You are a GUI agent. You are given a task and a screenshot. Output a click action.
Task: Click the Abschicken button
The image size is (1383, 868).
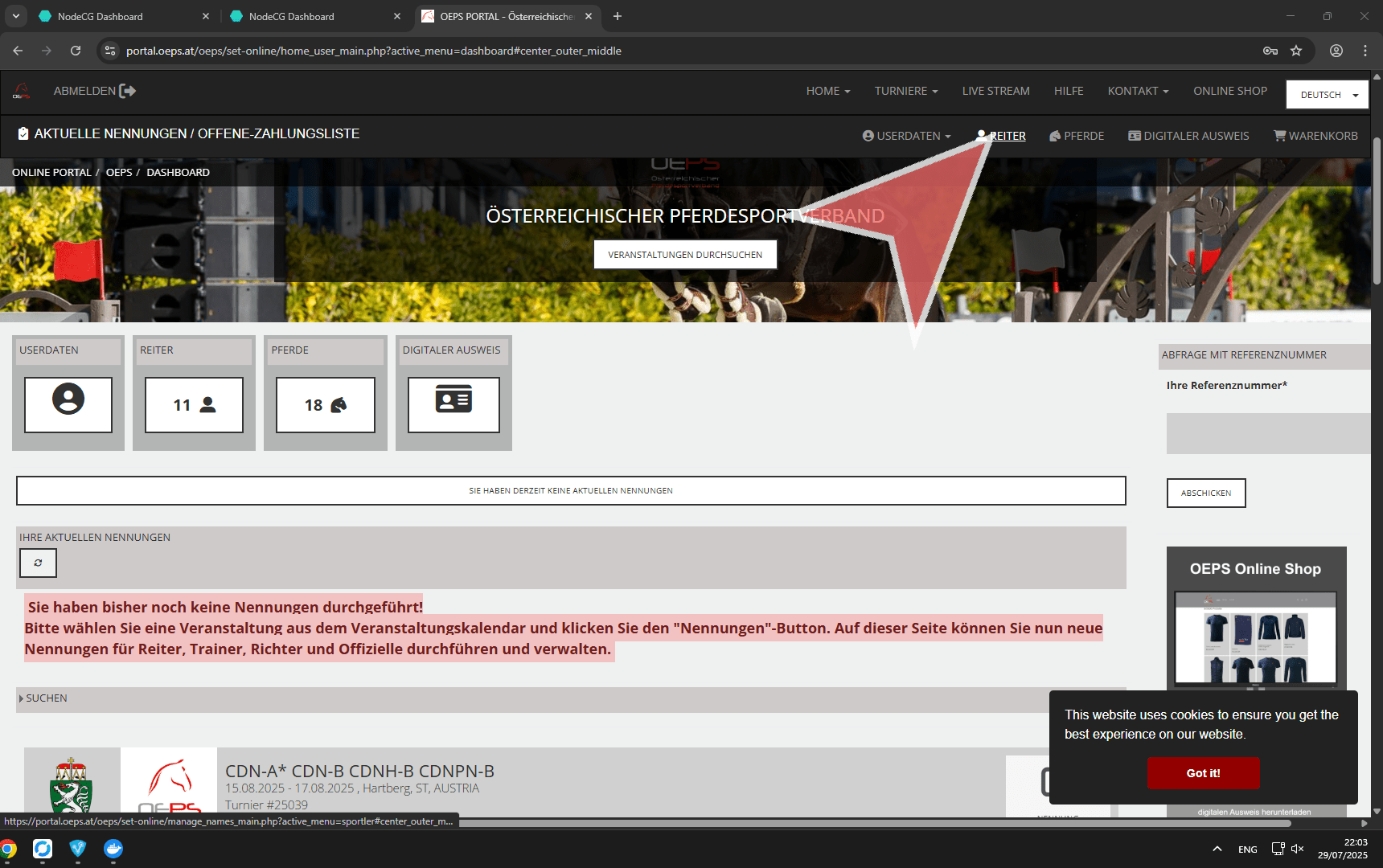coord(1206,493)
